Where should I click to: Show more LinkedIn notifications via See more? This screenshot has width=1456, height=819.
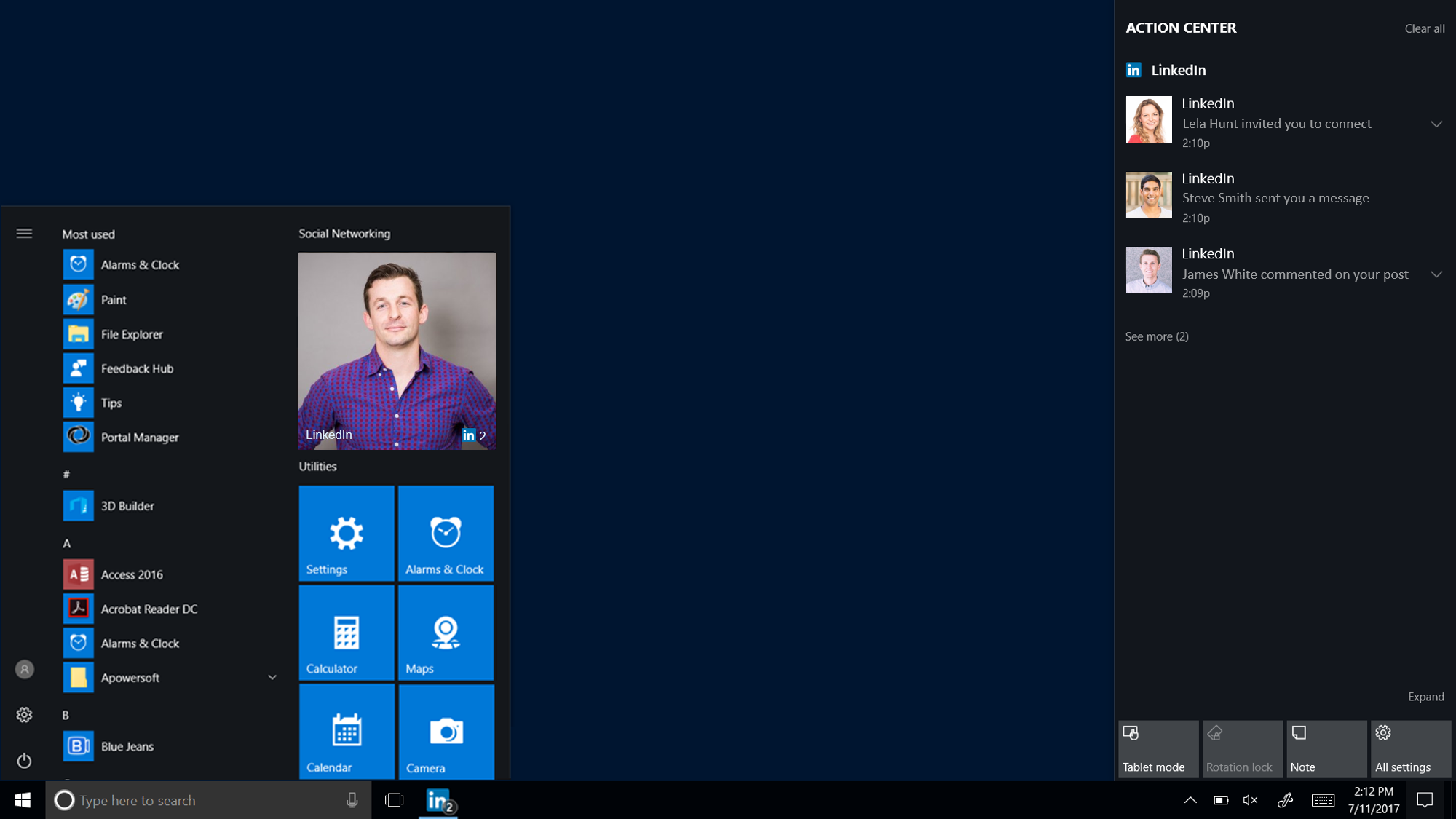pos(1156,336)
